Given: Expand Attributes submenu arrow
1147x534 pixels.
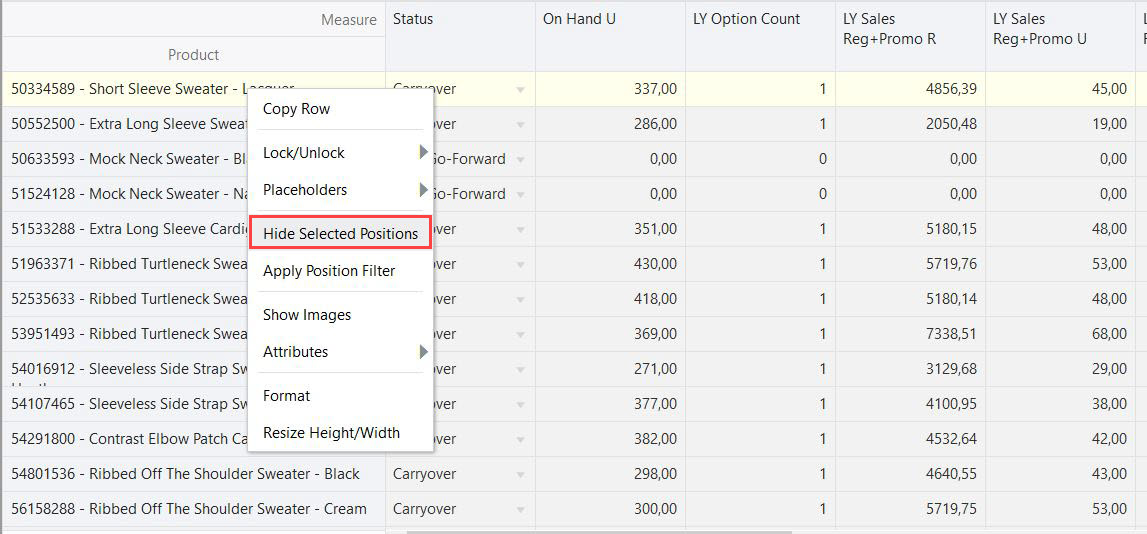Looking at the screenshot, I should [x=423, y=352].
